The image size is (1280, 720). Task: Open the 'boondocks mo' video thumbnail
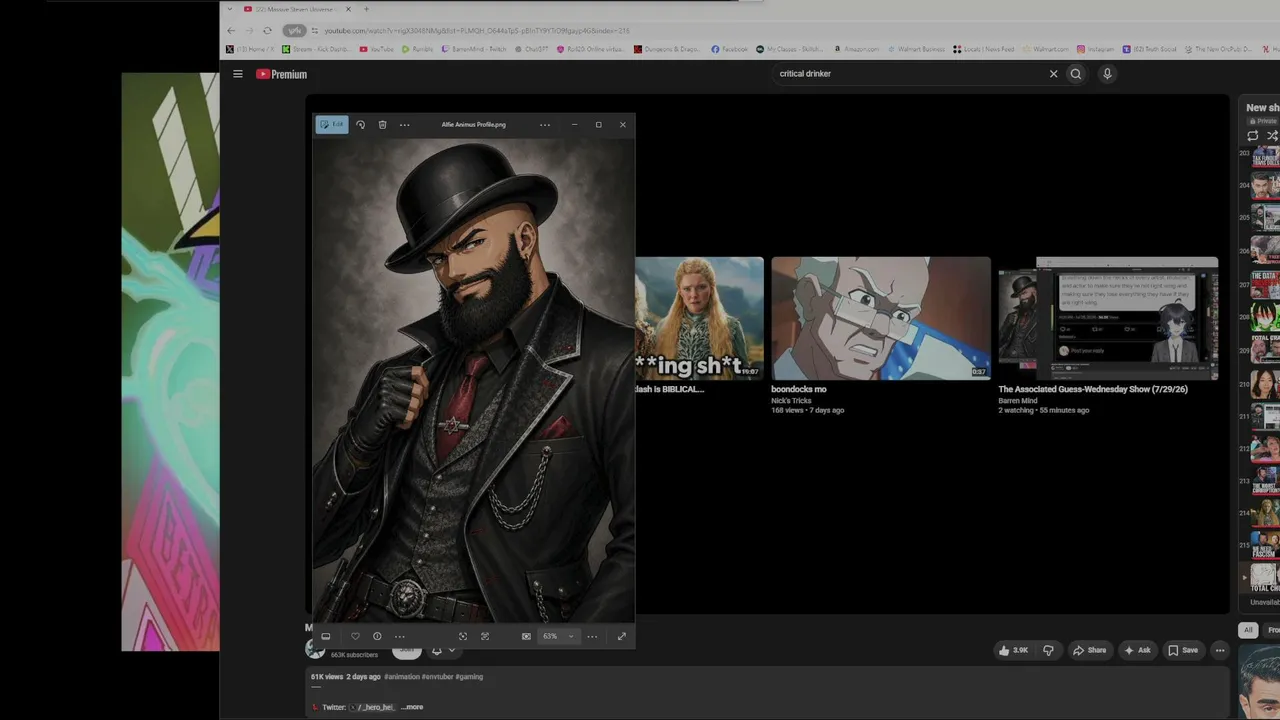pyautogui.click(x=881, y=318)
